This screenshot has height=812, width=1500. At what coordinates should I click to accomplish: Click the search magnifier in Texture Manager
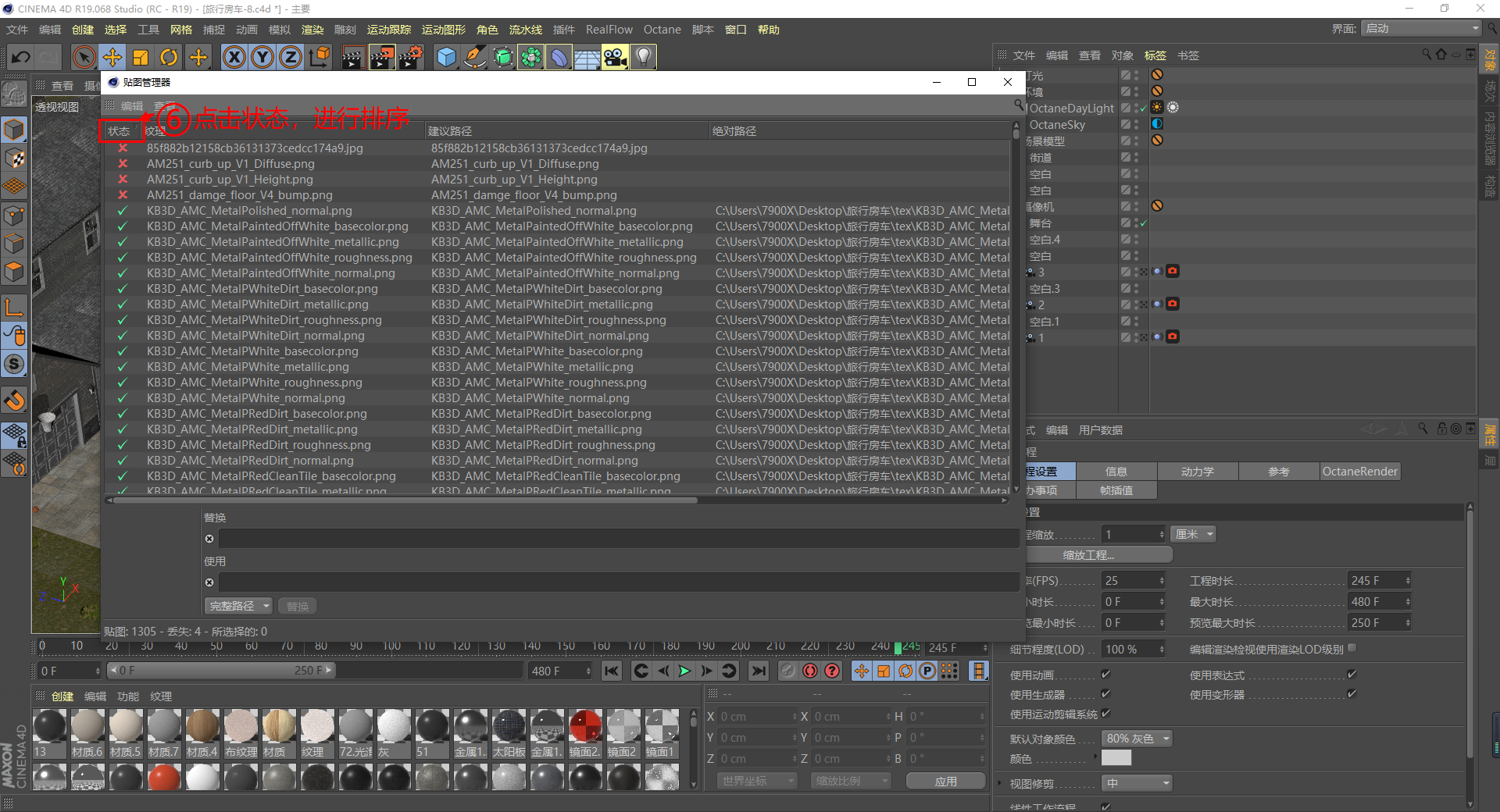coord(1019,105)
